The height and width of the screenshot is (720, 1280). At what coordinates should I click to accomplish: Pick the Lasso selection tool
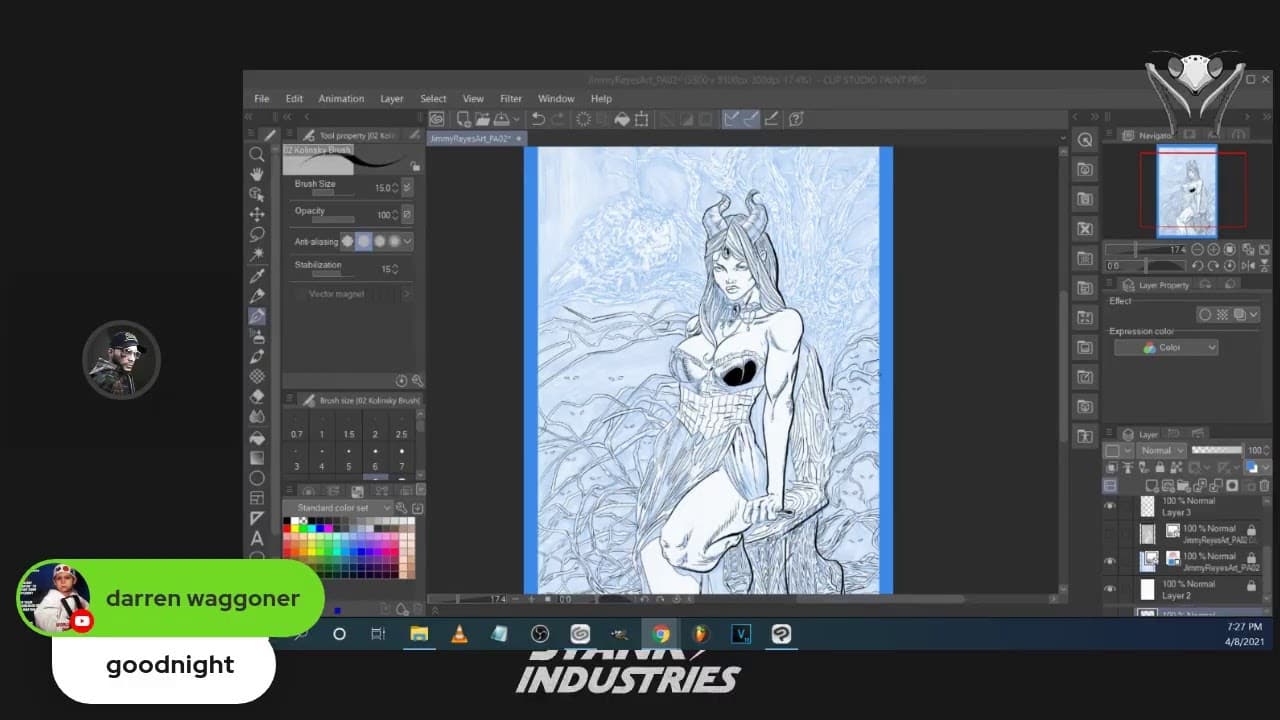pos(257,234)
